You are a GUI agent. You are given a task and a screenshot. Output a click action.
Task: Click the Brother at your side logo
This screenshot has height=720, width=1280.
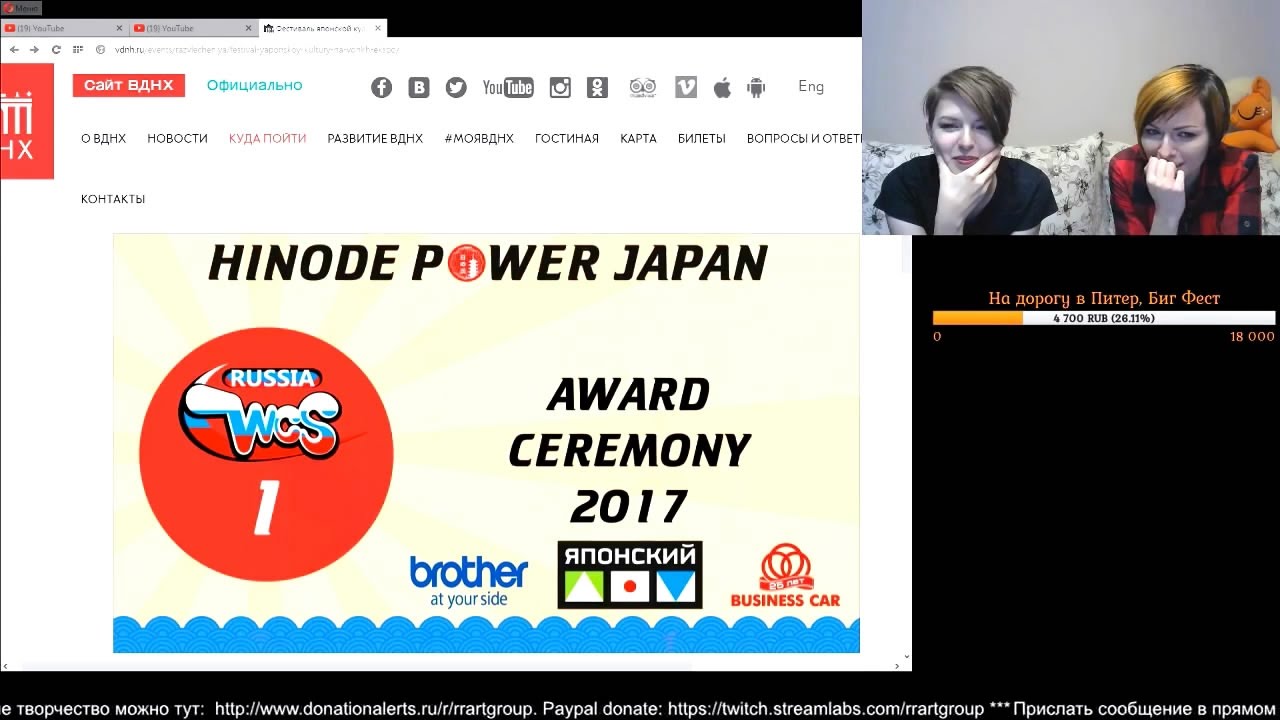click(x=469, y=581)
